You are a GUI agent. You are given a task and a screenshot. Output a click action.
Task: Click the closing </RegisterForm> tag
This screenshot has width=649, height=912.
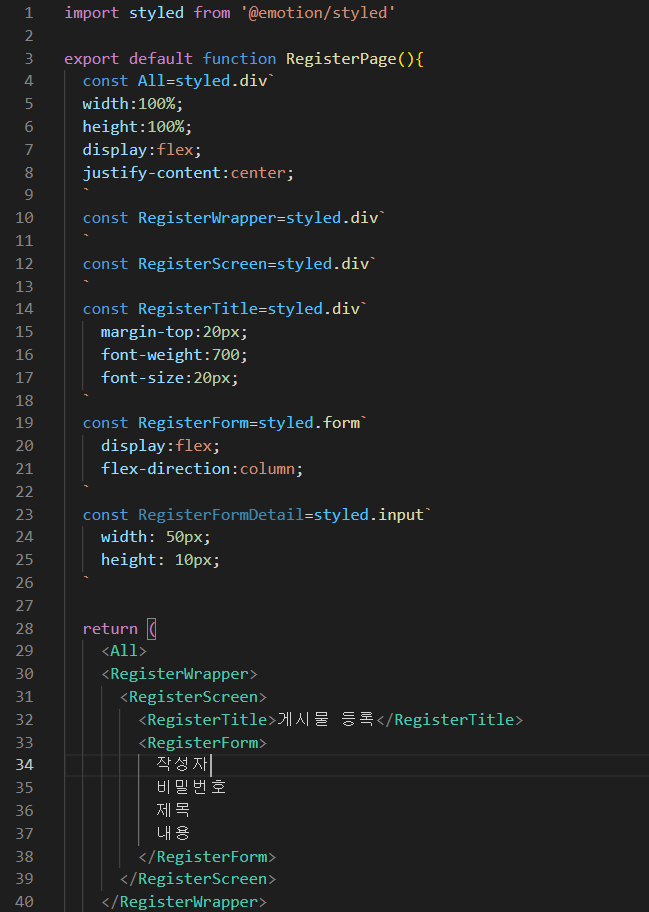click(x=207, y=857)
